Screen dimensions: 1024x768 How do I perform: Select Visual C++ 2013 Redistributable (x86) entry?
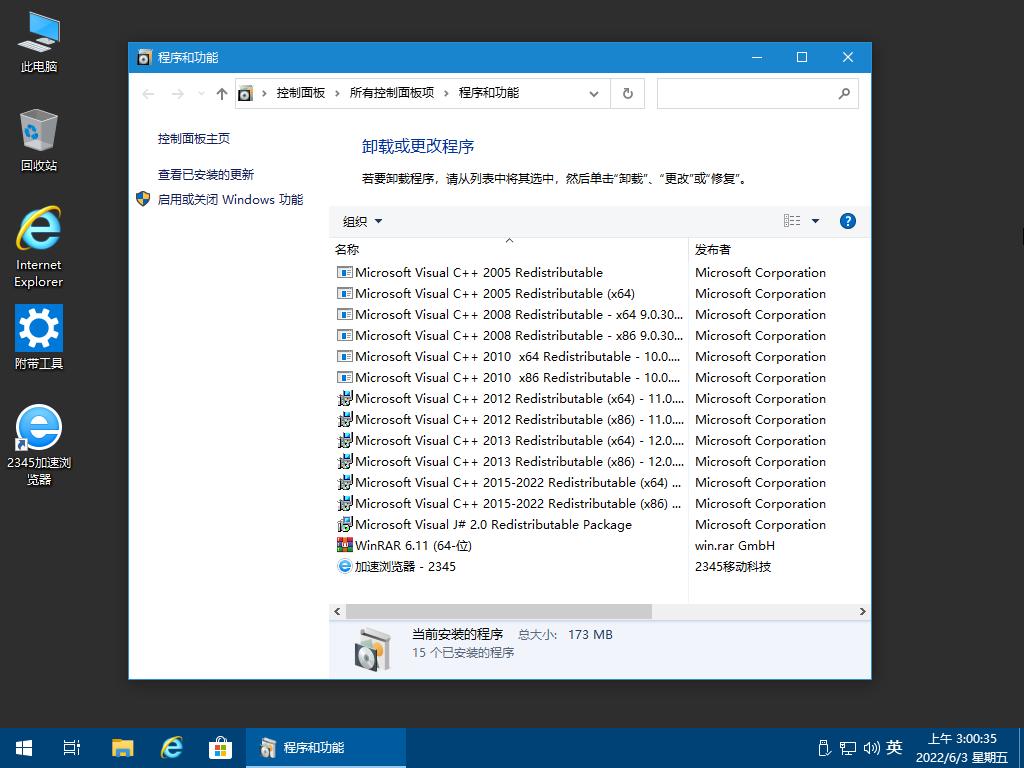pos(509,461)
